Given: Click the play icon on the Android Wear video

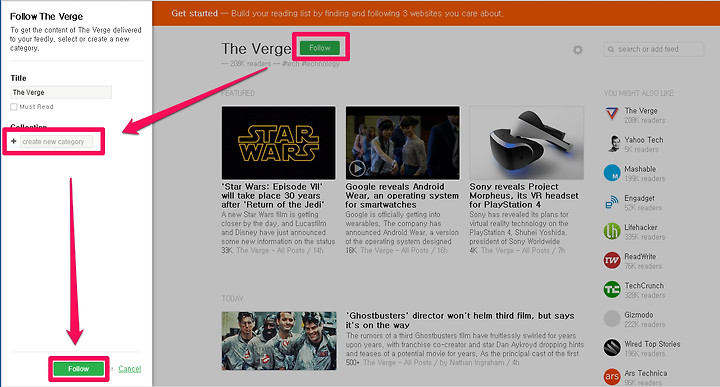Looking at the screenshot, I should pyautogui.click(x=357, y=168).
